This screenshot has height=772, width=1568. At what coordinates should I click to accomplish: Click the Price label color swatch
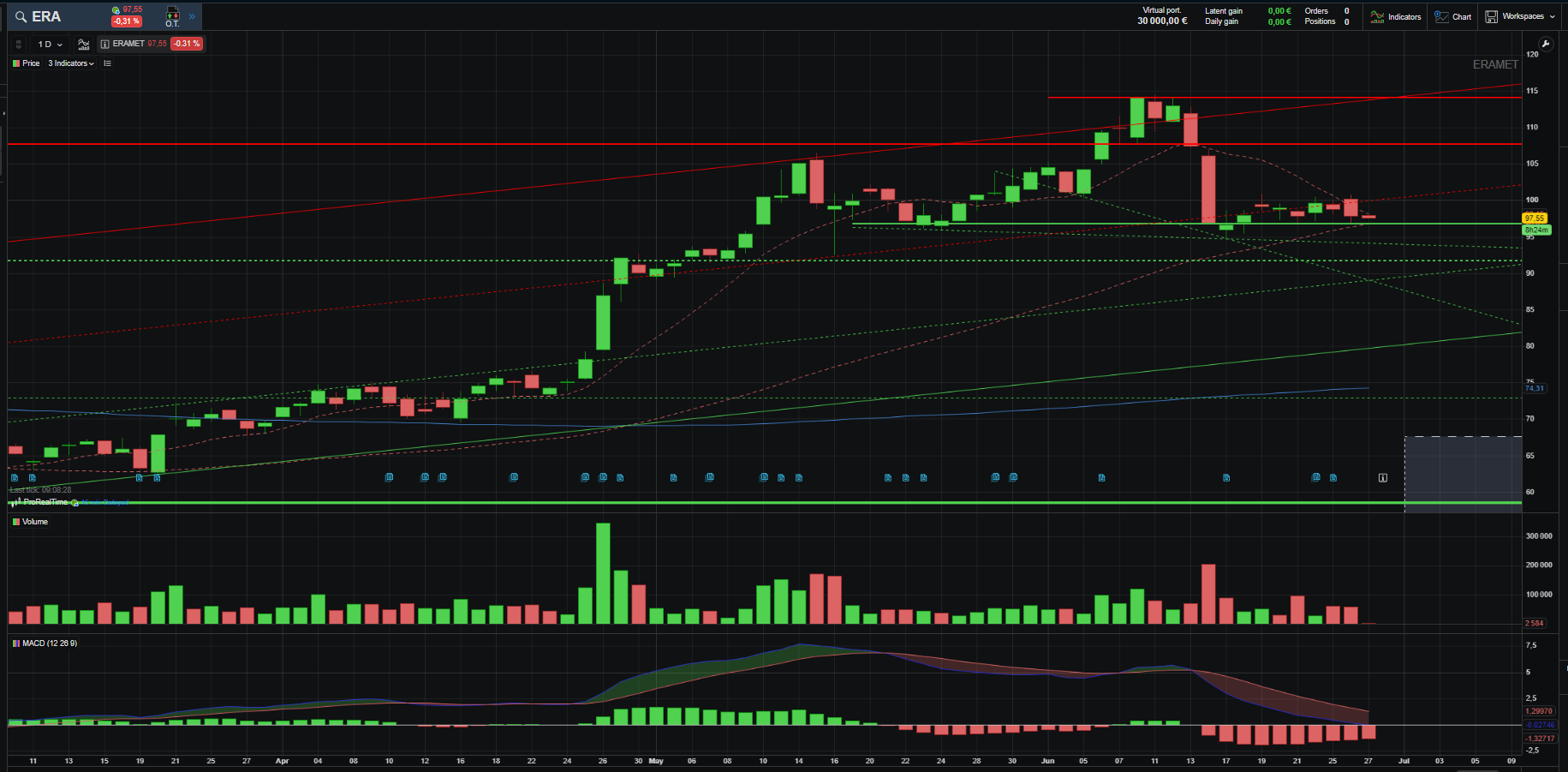16,63
